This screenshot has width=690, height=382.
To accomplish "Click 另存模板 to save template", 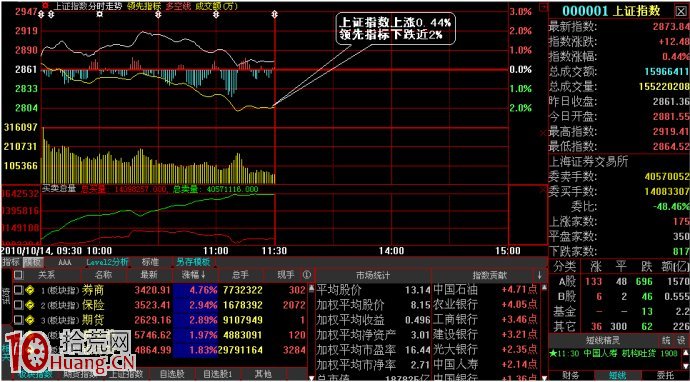I will coord(194,262).
